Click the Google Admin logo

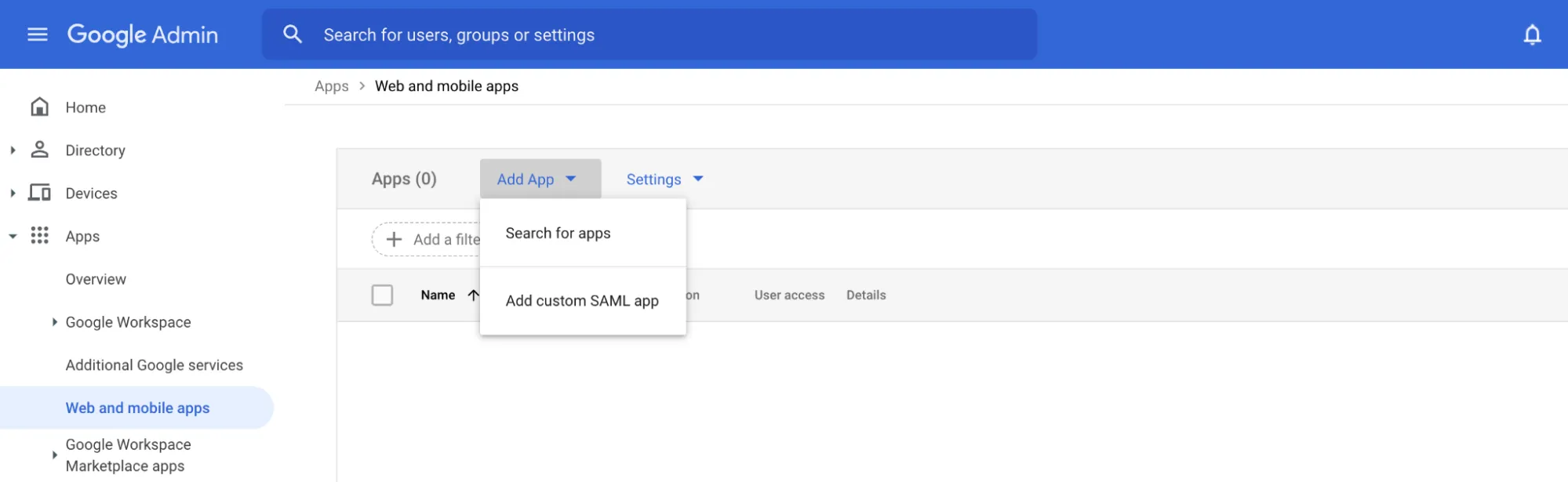[143, 34]
